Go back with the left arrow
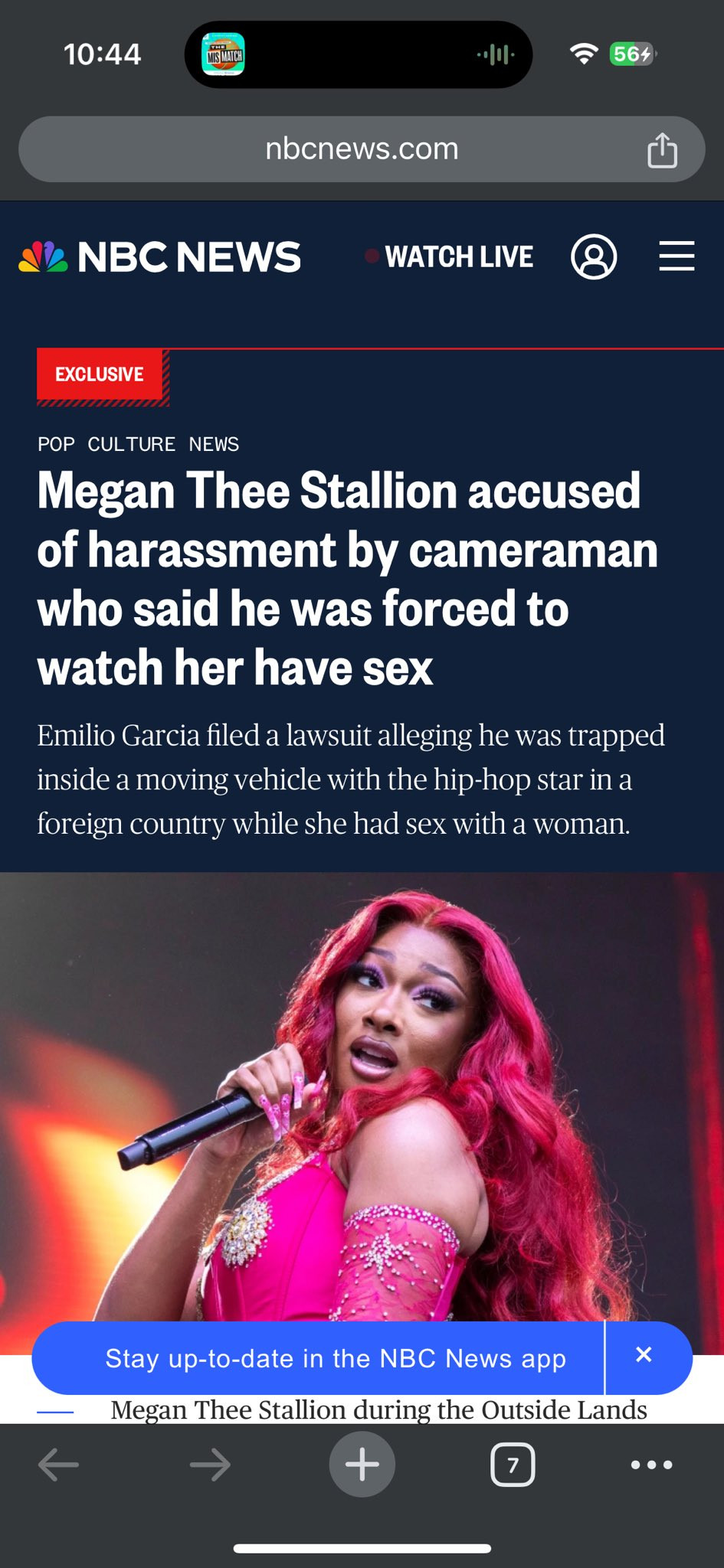Image resolution: width=724 pixels, height=1568 pixels. 58,1465
